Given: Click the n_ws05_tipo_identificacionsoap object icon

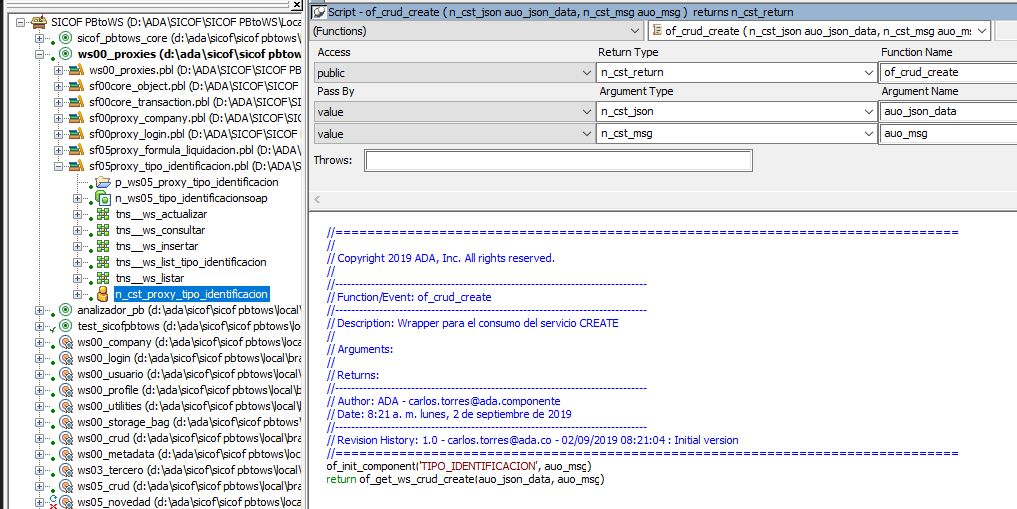Looking at the screenshot, I should point(103,198).
